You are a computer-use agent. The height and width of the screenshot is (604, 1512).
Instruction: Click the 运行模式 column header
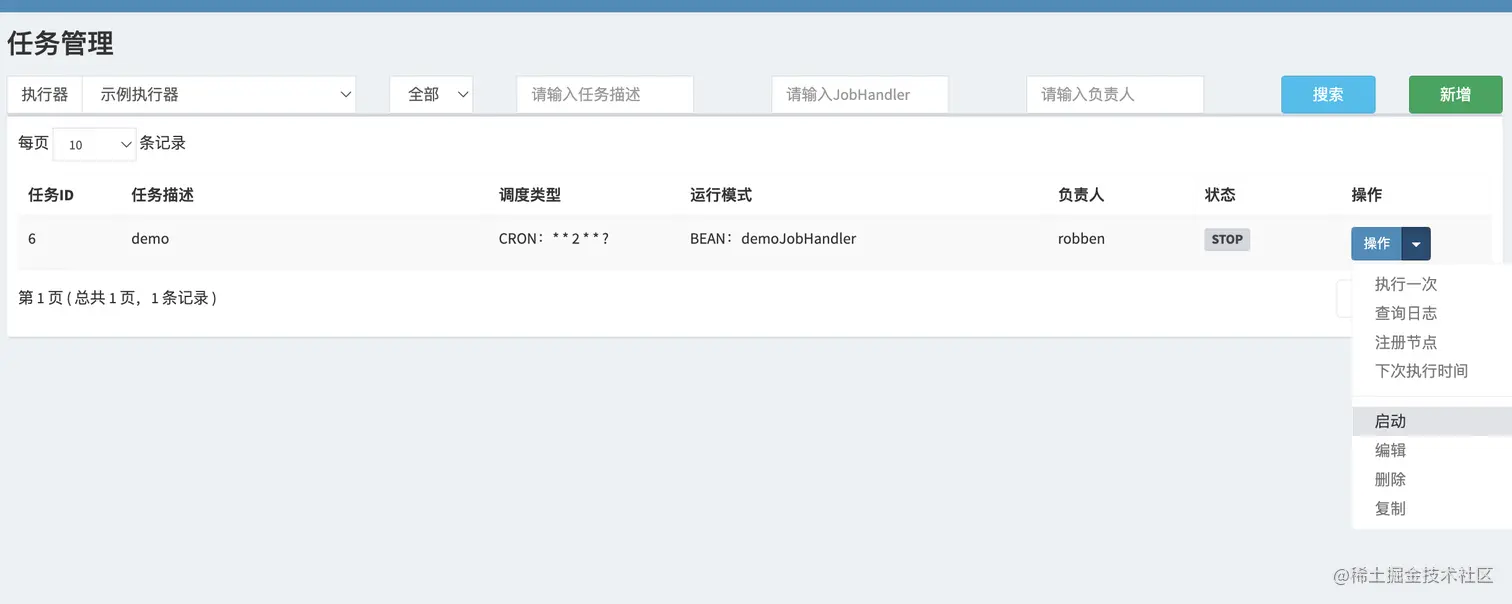721,195
